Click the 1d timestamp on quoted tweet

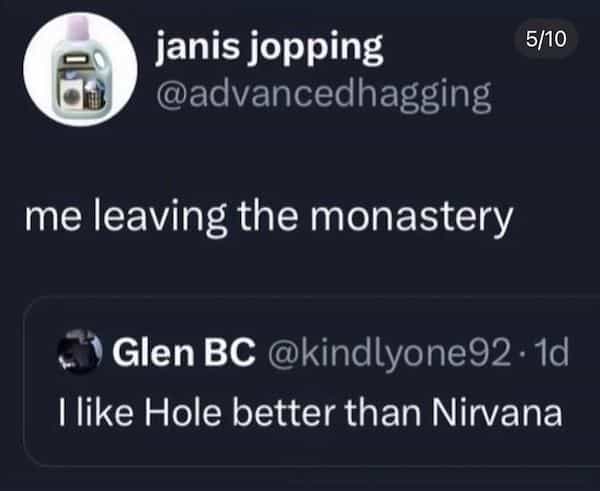551,353
